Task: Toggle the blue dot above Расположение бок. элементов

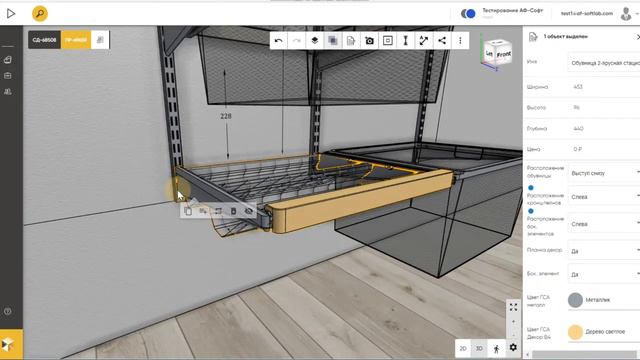Action: coord(531,211)
